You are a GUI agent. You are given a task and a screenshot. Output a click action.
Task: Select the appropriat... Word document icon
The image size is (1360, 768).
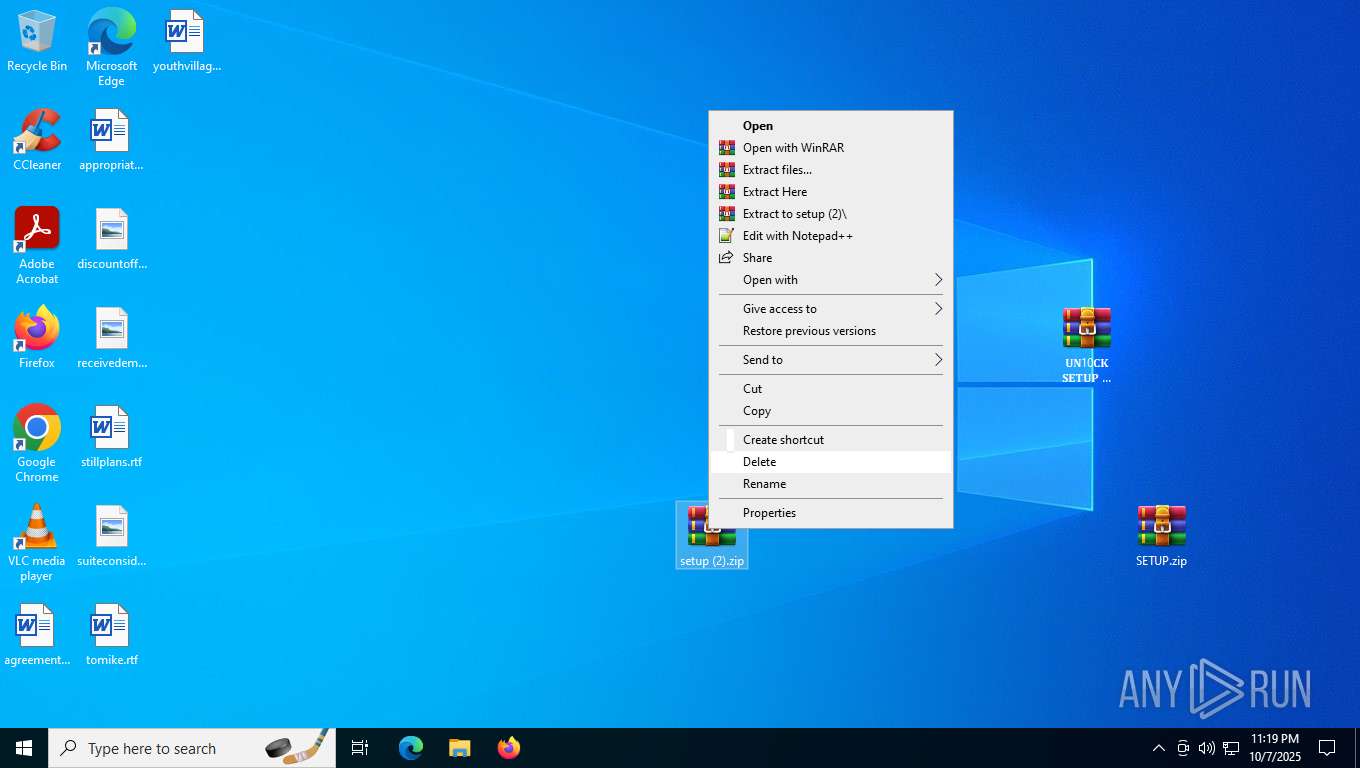[x=111, y=140]
